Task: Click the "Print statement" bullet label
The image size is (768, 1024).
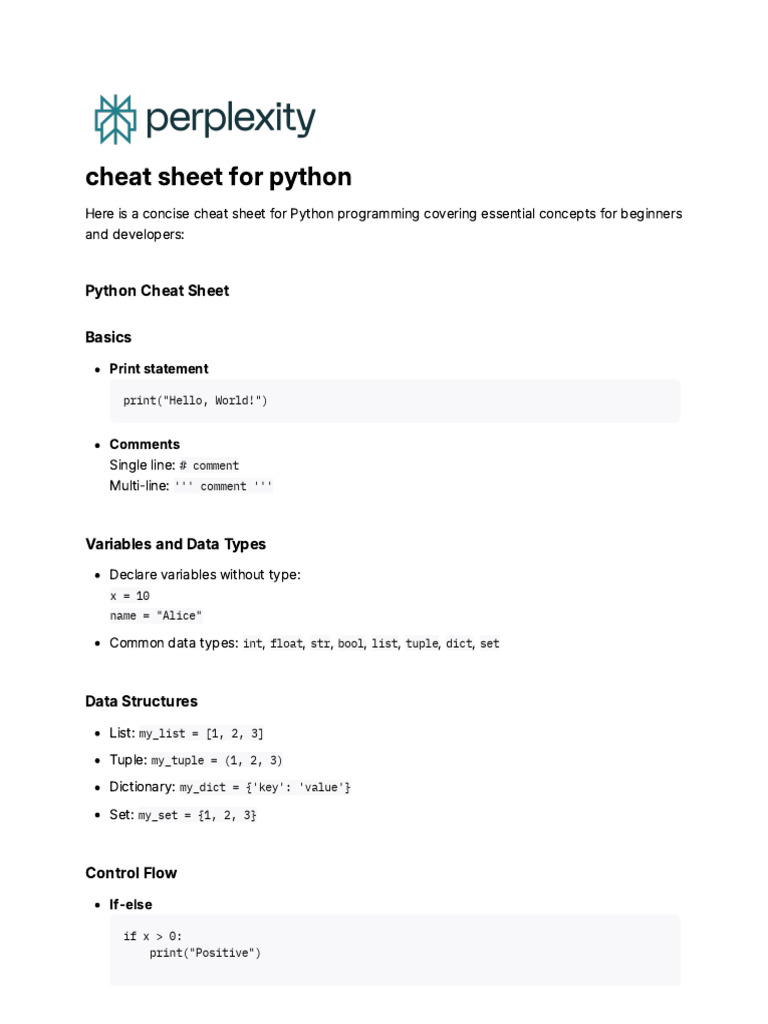Action: [x=159, y=369]
